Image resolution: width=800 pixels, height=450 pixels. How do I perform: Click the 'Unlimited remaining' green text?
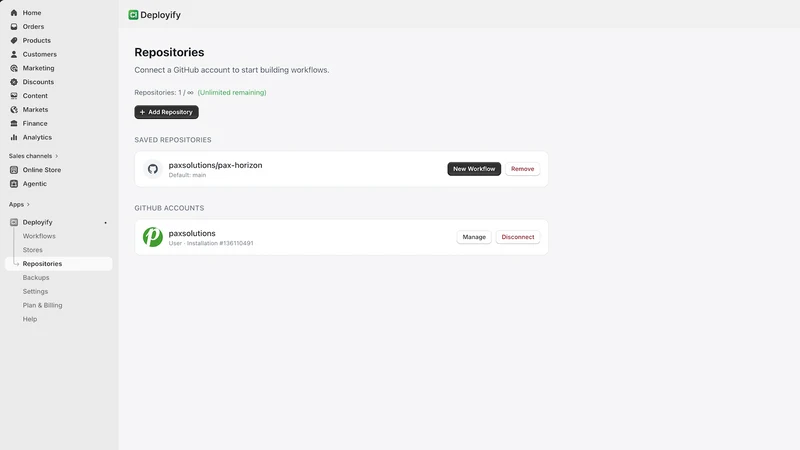pos(232,92)
